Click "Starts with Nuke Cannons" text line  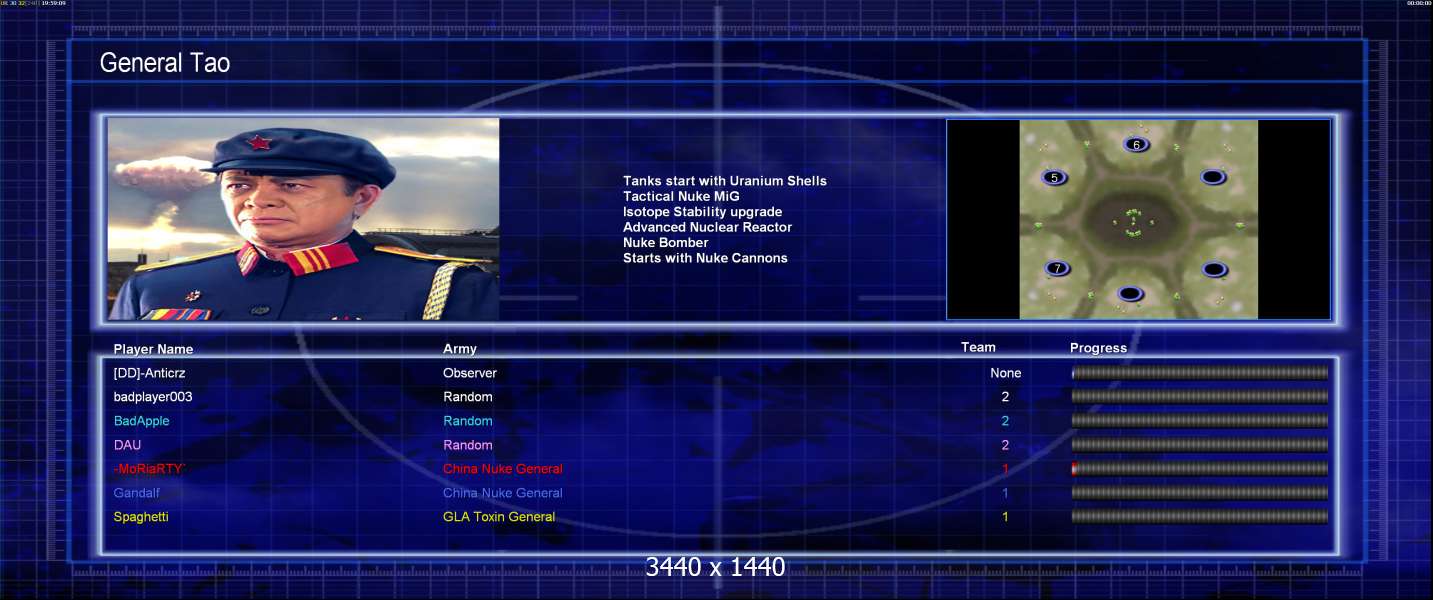705,258
